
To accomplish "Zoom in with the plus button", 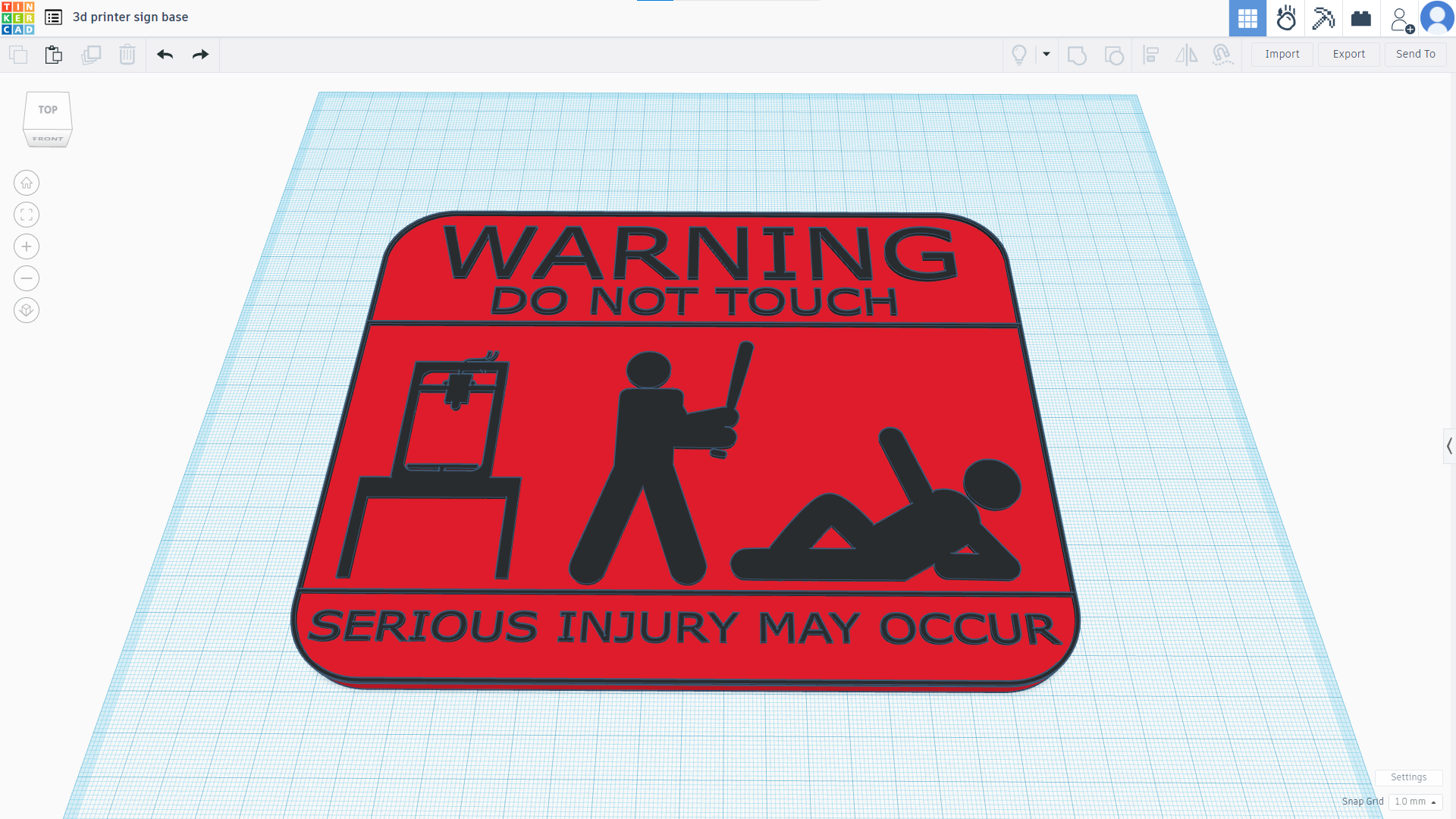I will click(27, 246).
